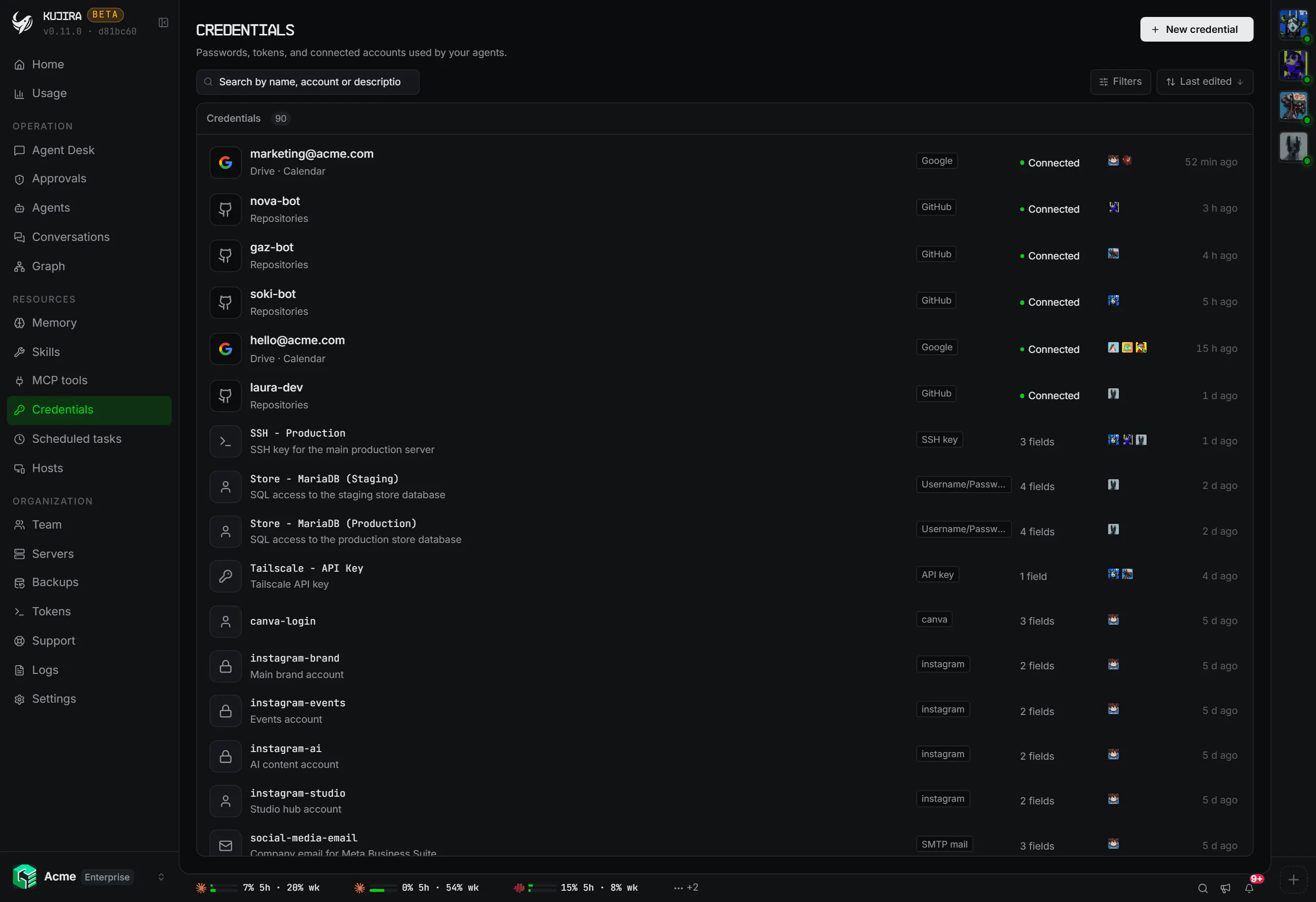Click lock icon for instagram-brand
Image resolution: width=1316 pixels, height=902 pixels.
(x=225, y=666)
